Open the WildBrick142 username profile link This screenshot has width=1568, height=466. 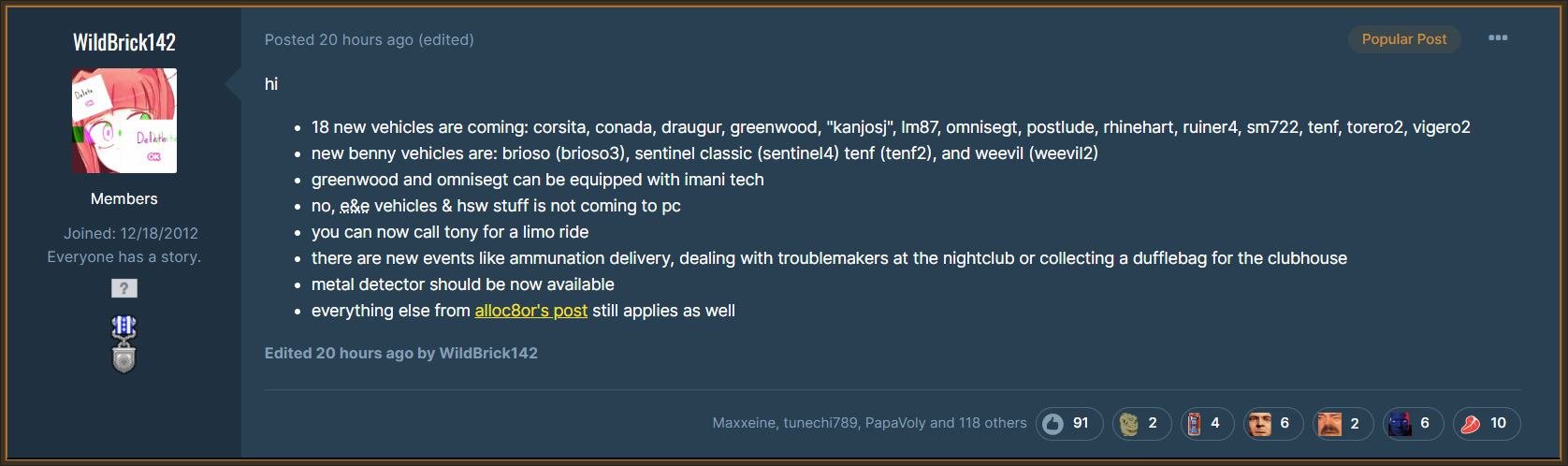pos(124,42)
